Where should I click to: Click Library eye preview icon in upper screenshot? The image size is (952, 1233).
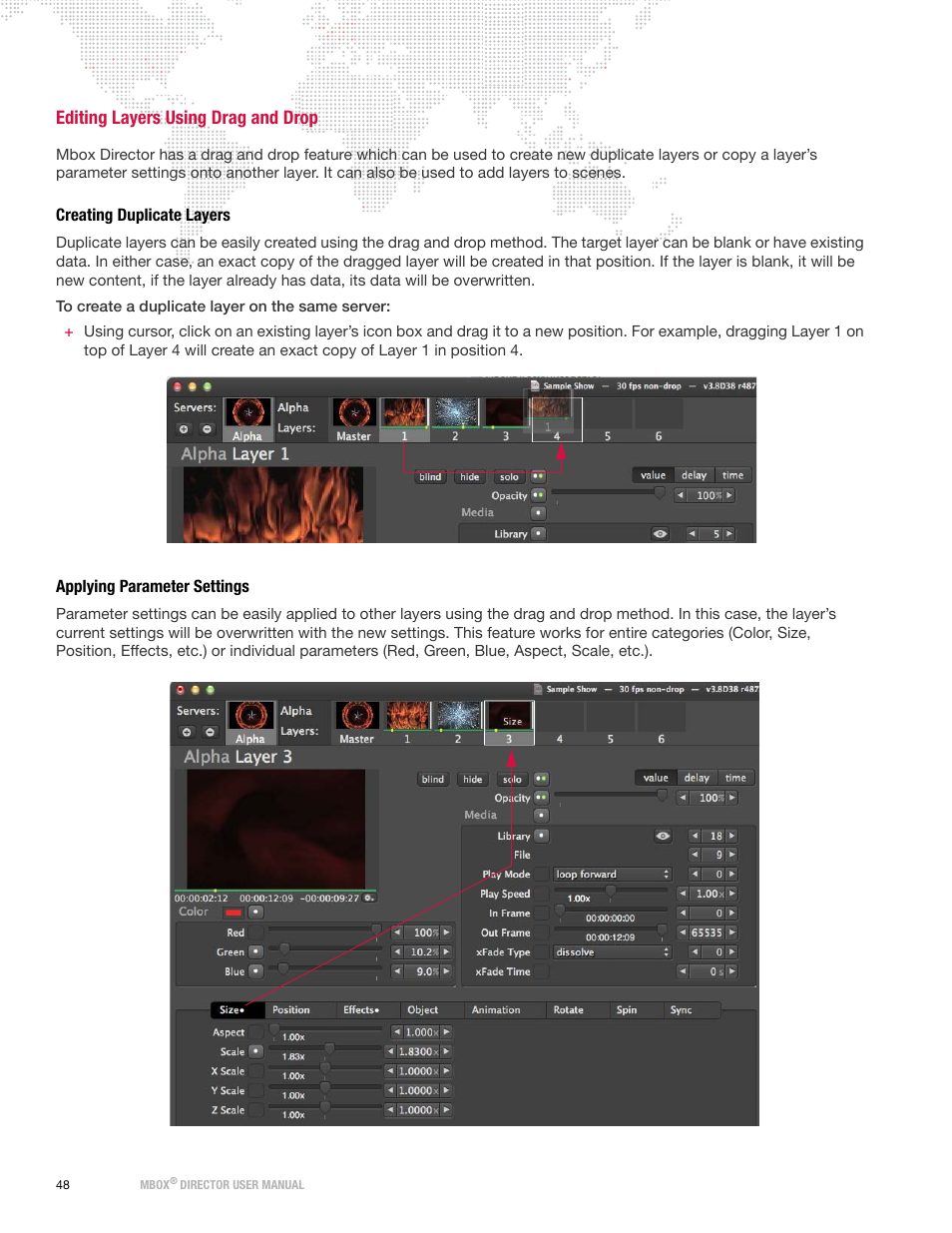coord(661,534)
